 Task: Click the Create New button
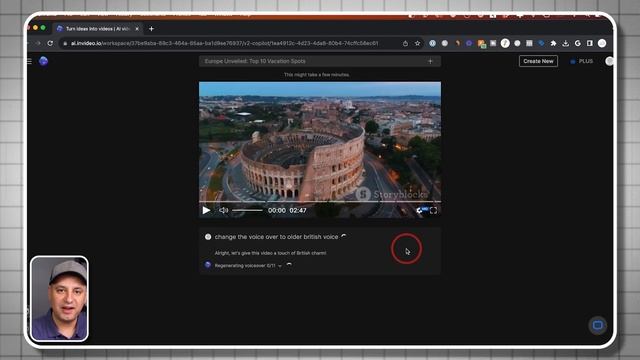(538, 61)
